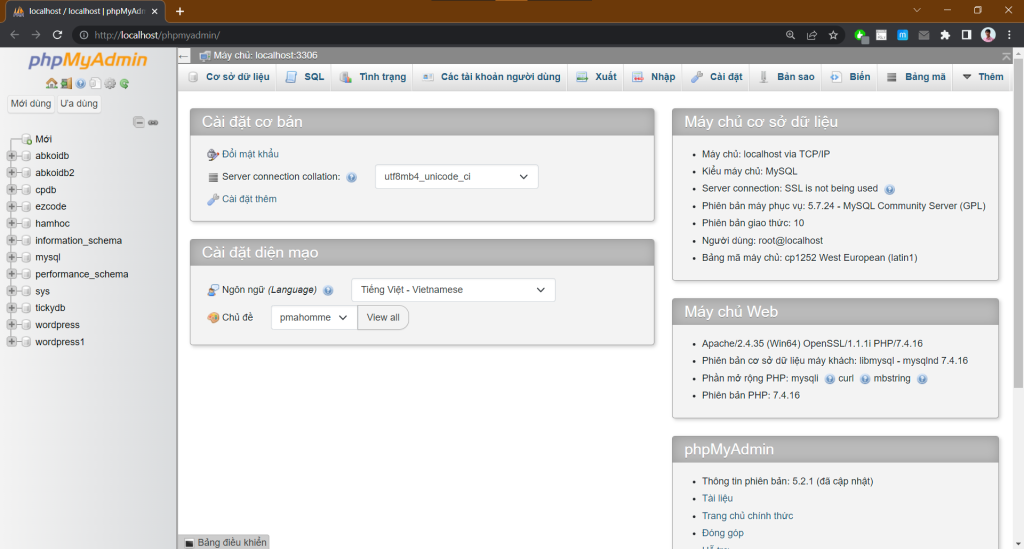Click the View all themes button
This screenshot has height=549, width=1024.
[x=383, y=317]
